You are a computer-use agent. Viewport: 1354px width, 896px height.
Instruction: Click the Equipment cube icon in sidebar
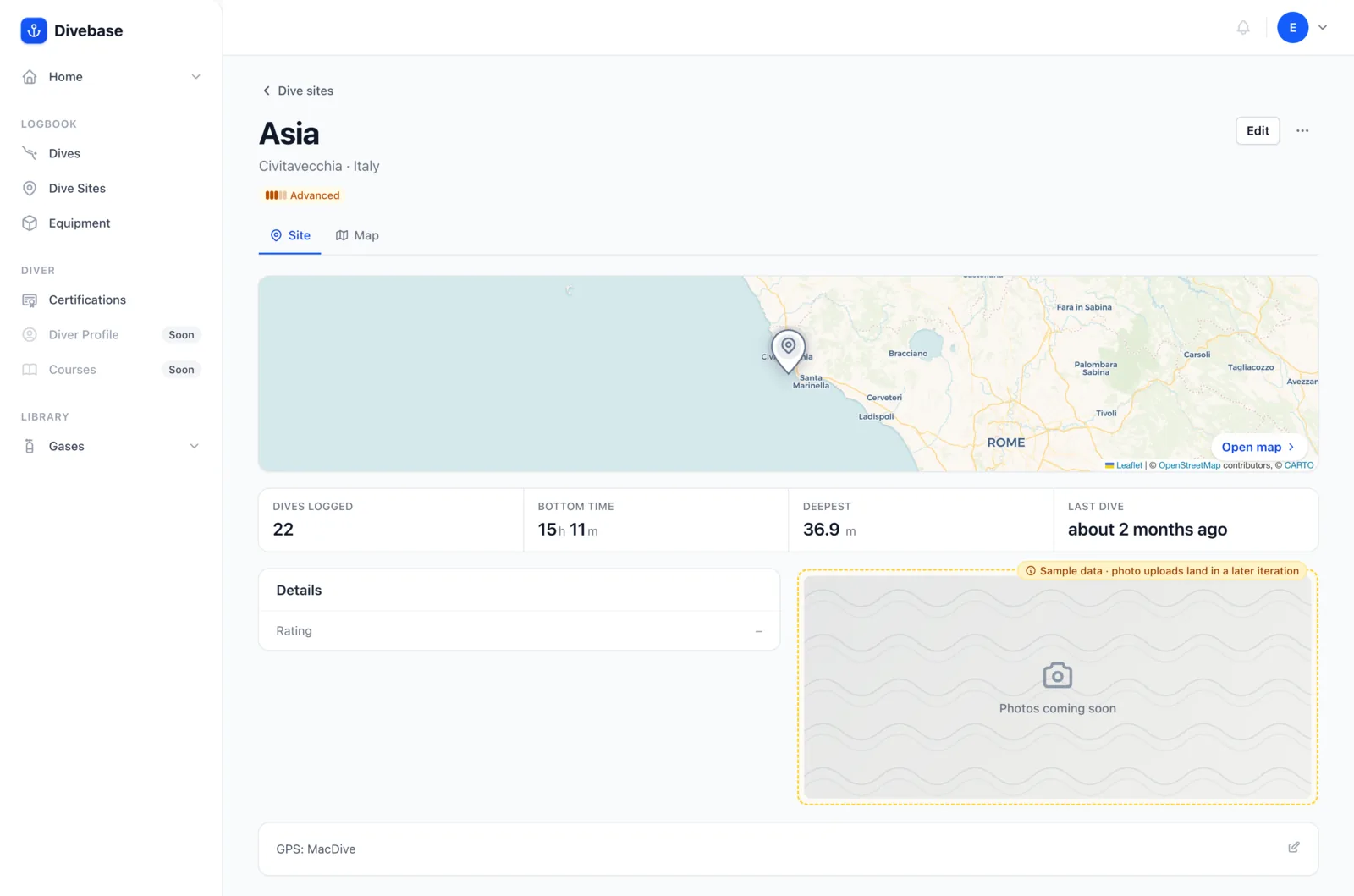click(x=30, y=223)
